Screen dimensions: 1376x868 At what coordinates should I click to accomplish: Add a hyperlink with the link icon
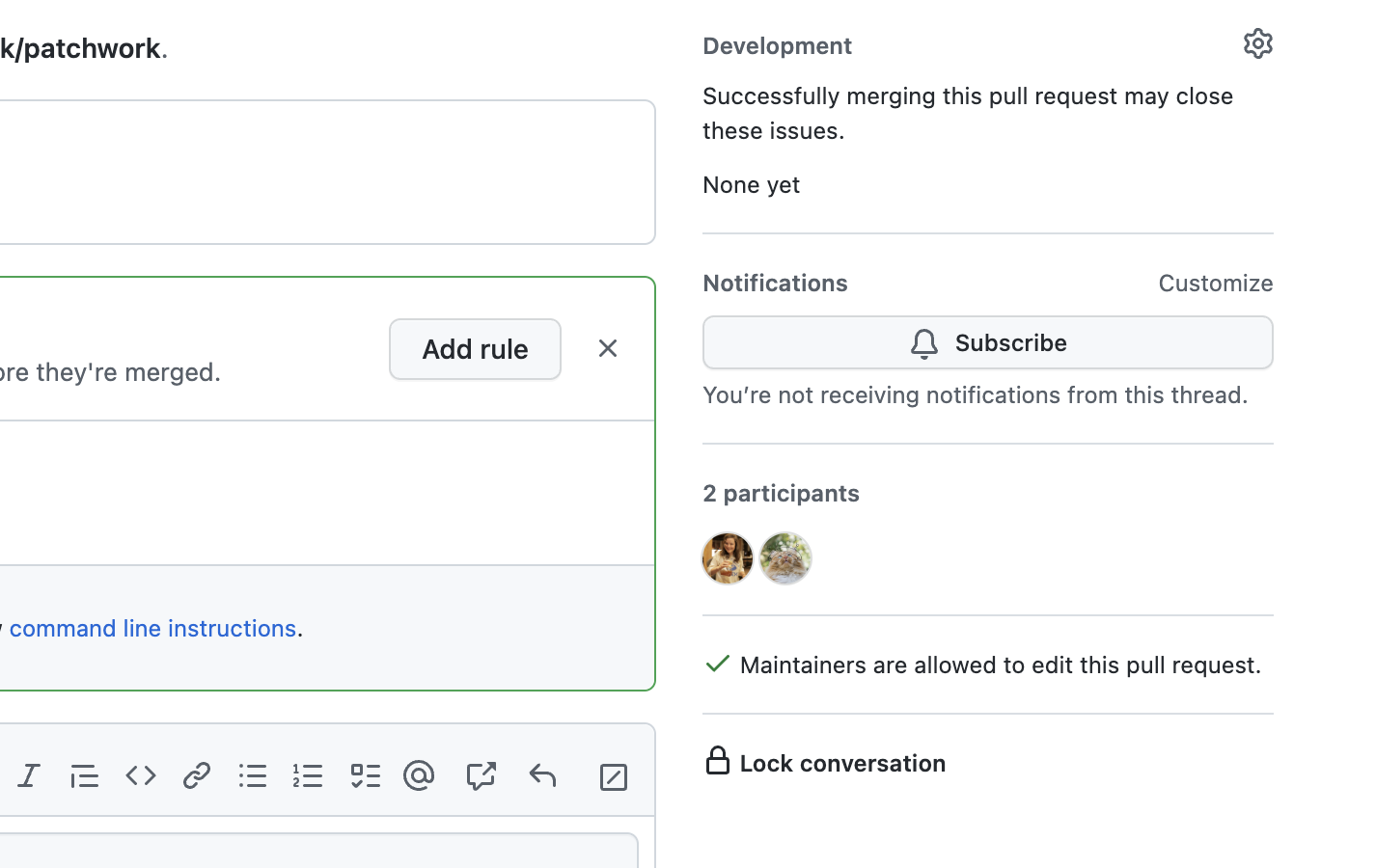[196, 775]
